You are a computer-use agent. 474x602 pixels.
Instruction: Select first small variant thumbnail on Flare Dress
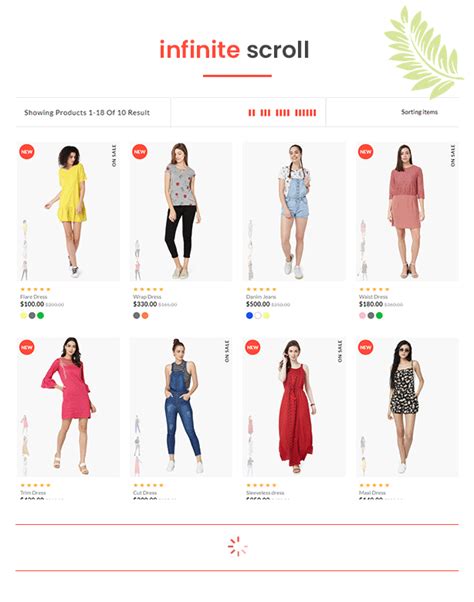point(25,228)
